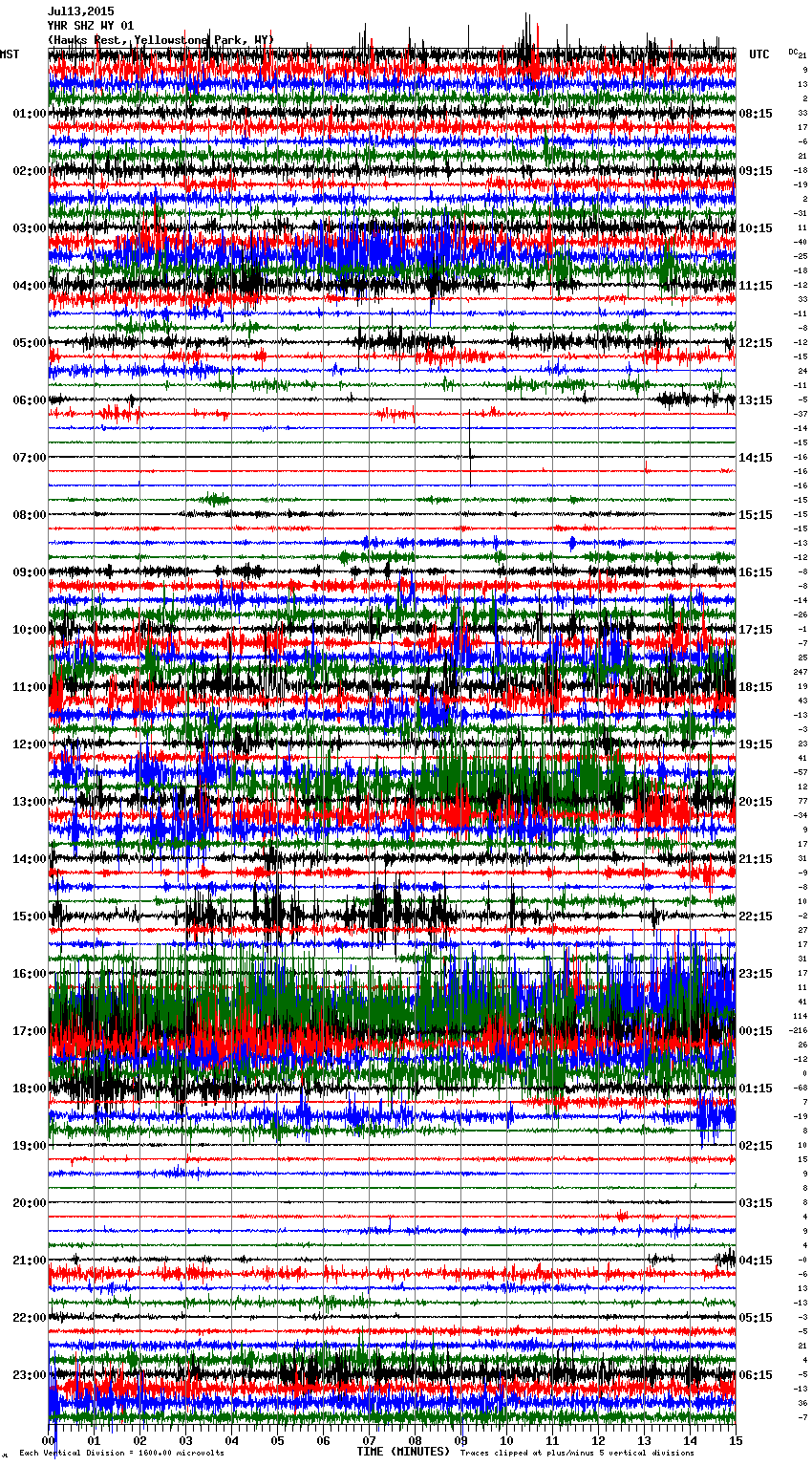This screenshot has width=812, height=1466.
Task: Click the 19:15 UTC time label
Action: tap(756, 744)
